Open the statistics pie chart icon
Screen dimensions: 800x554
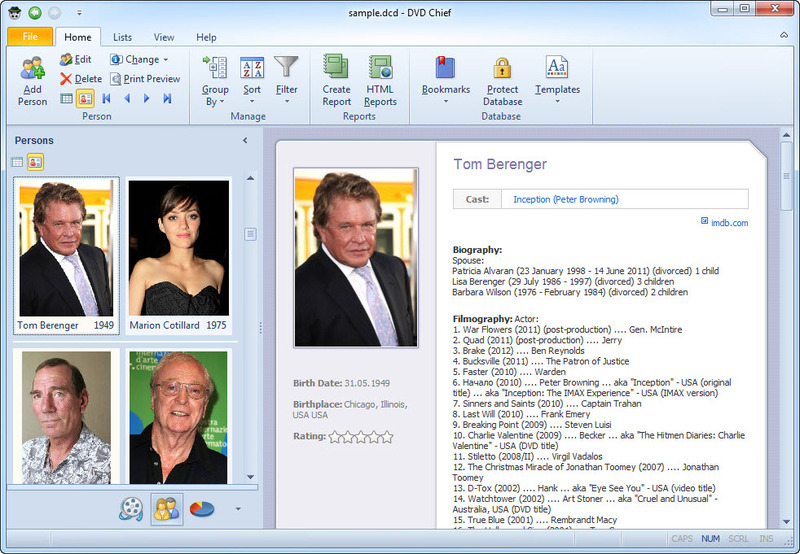(x=202, y=509)
